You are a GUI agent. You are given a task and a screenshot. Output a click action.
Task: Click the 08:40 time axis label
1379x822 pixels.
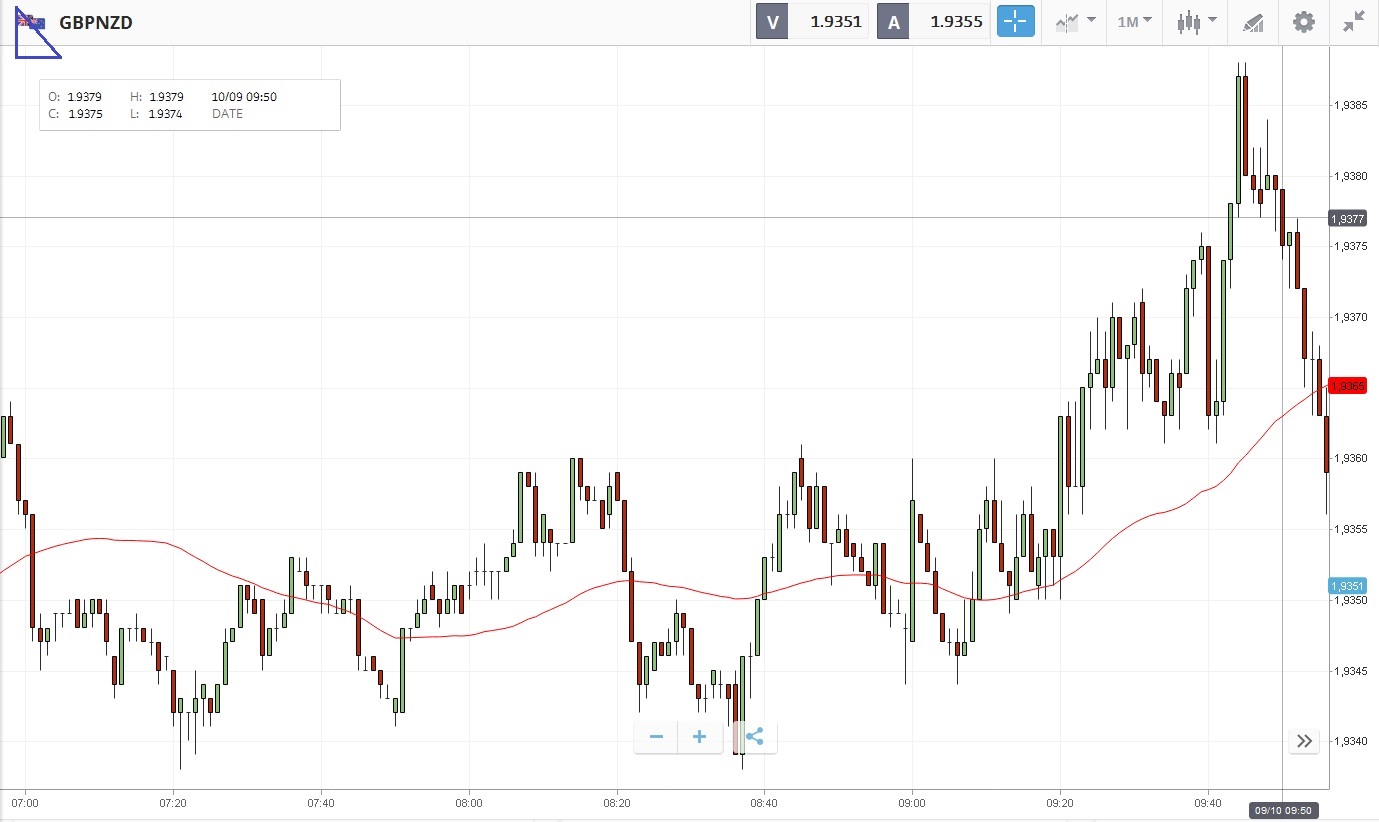point(764,803)
